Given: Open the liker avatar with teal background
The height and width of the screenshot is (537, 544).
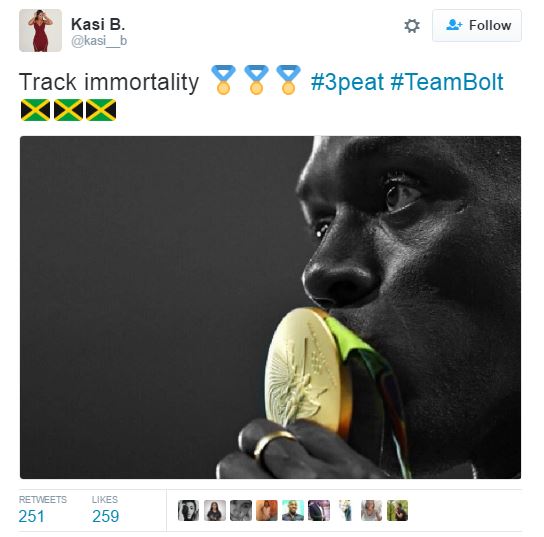Looking at the screenshot, I should point(293,510).
